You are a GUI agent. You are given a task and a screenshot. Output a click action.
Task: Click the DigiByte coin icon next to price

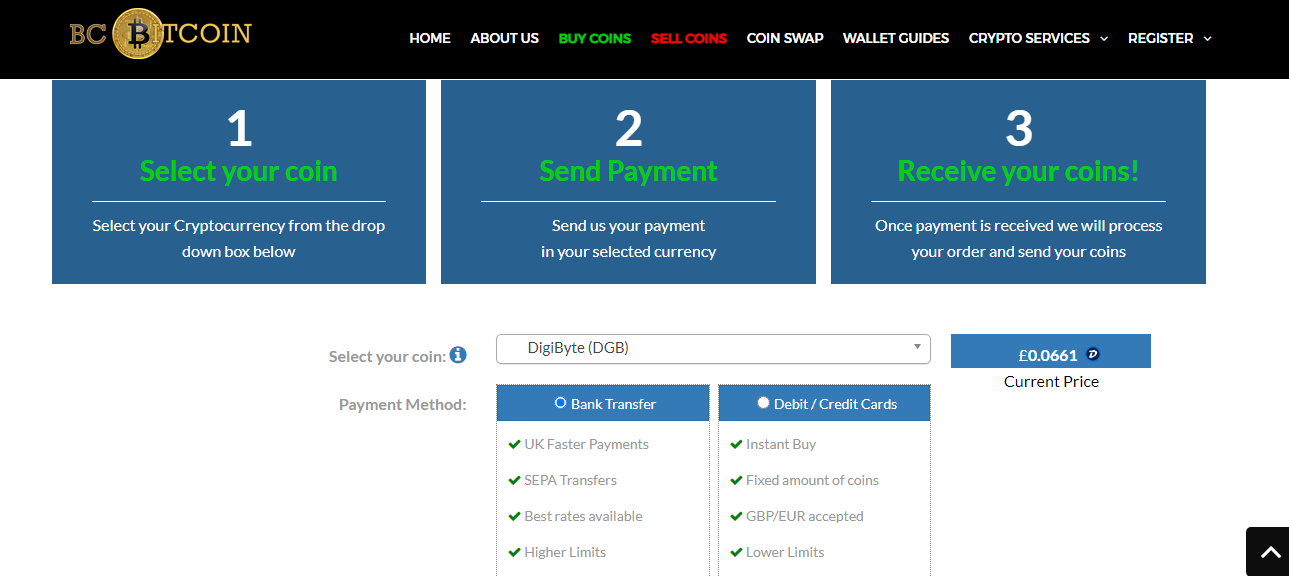click(1092, 354)
